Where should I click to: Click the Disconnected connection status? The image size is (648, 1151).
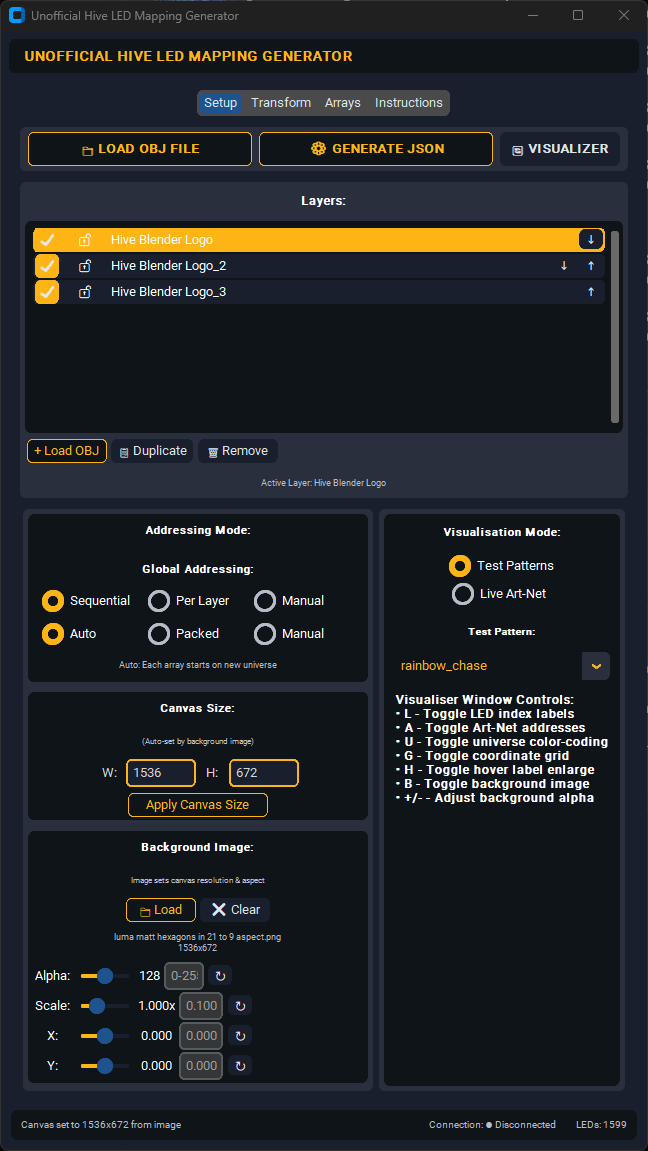pos(520,1125)
